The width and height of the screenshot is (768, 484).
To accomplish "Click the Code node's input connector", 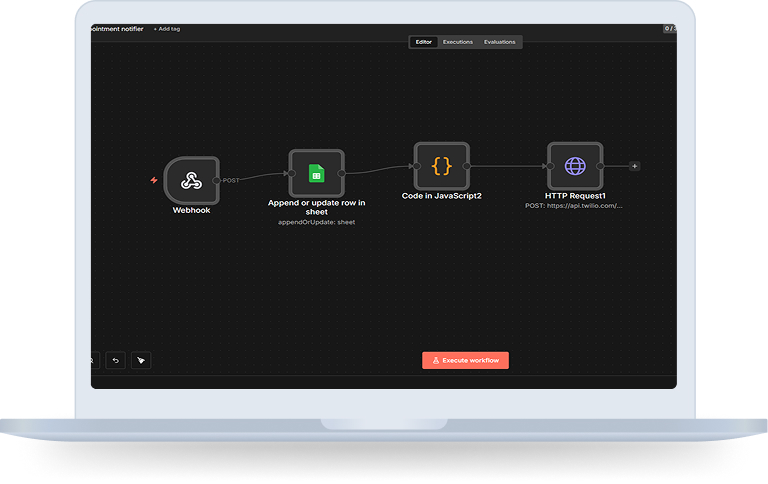I will tap(416, 166).
